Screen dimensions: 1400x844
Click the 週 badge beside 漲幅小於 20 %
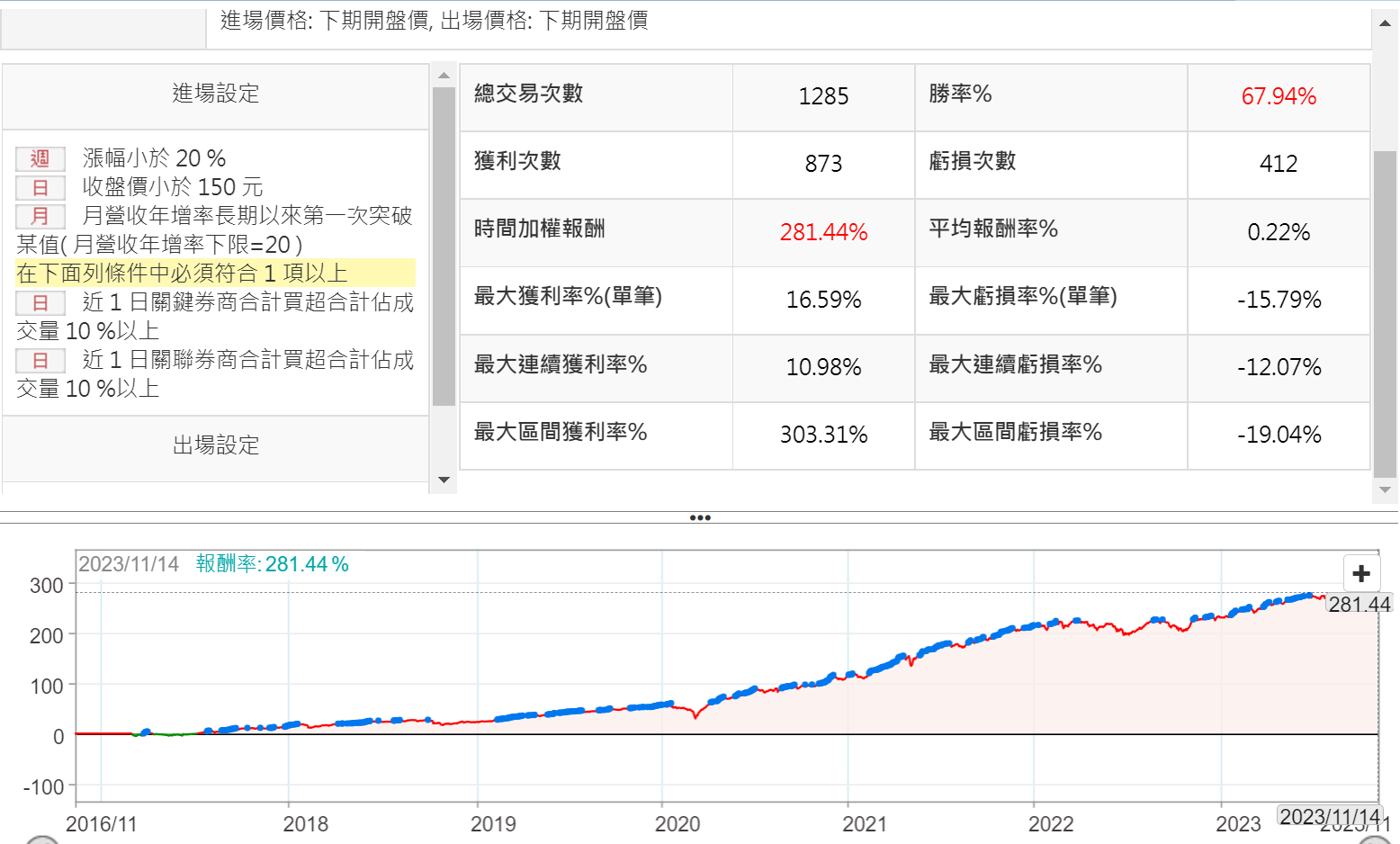[x=40, y=159]
